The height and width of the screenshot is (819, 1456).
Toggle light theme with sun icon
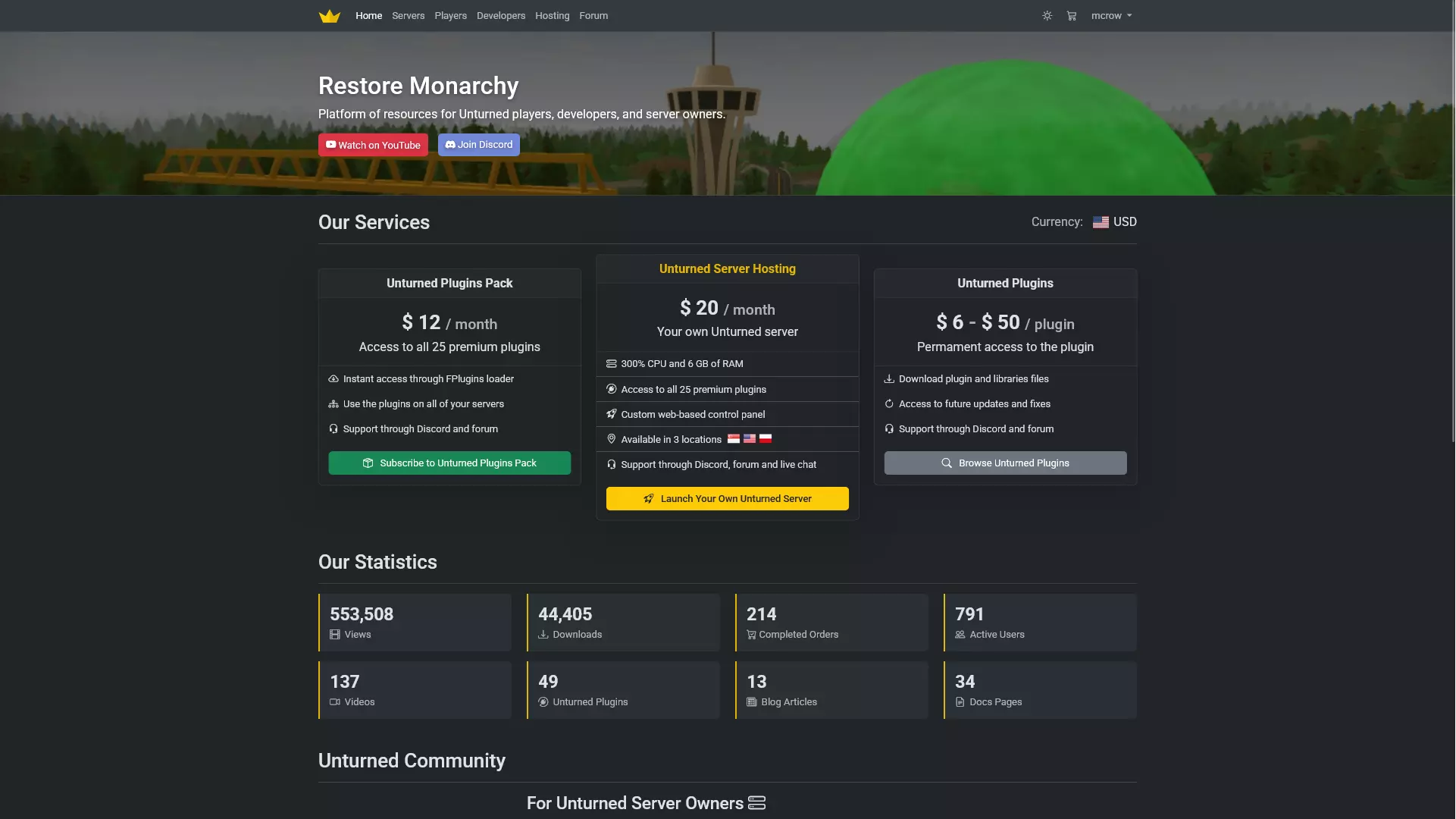pos(1047,16)
